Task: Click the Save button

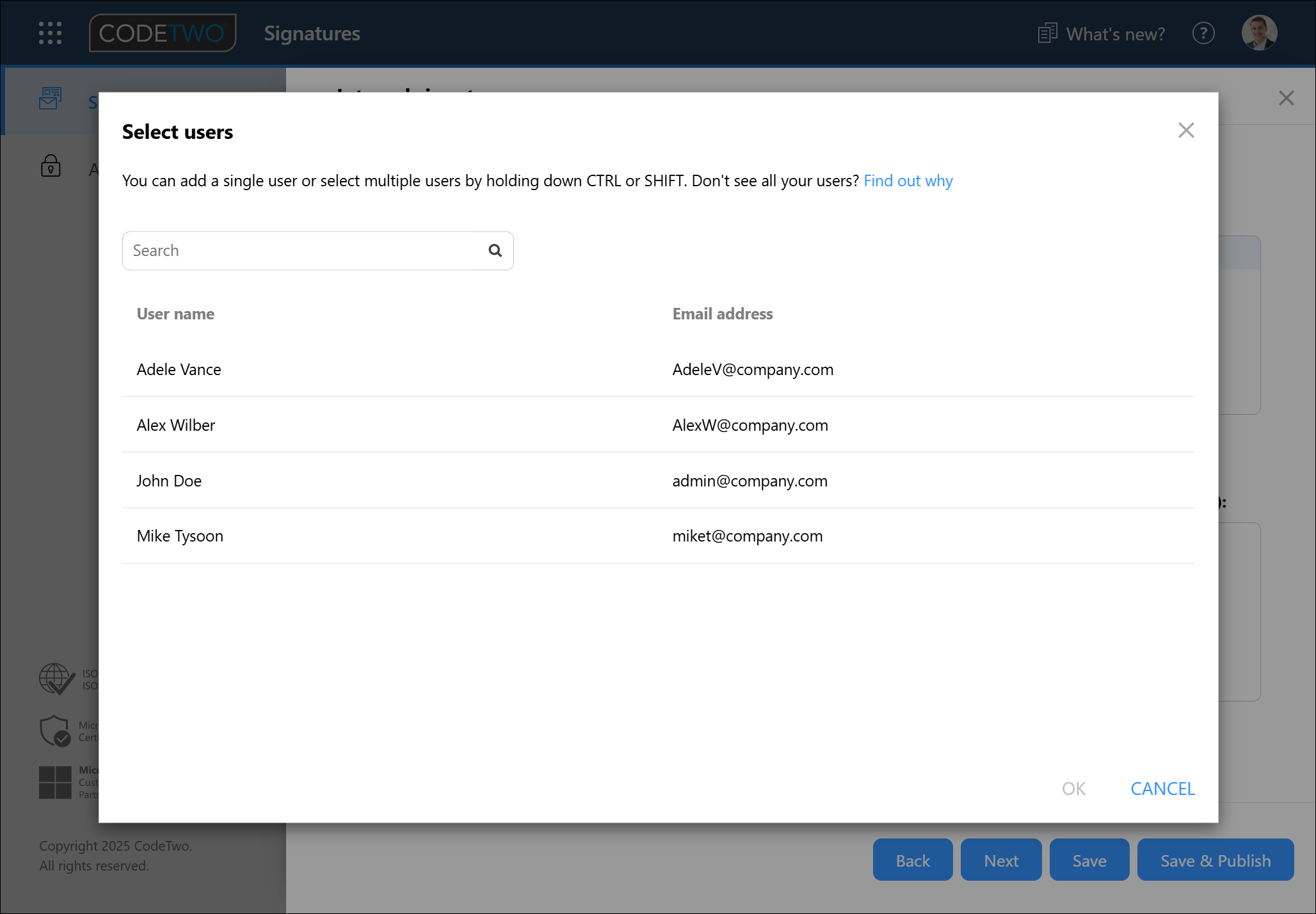Action: click(1089, 860)
